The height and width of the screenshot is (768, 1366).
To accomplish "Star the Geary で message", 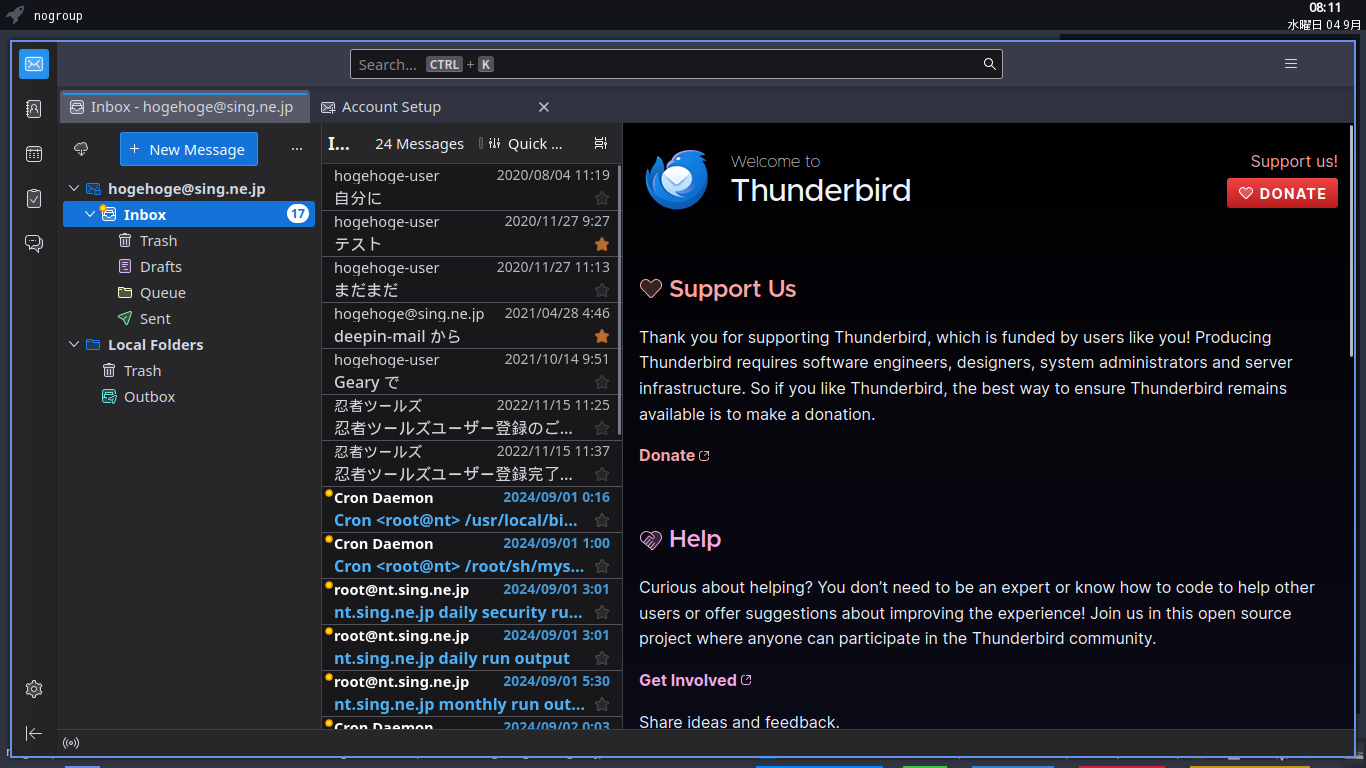I will point(602,382).
